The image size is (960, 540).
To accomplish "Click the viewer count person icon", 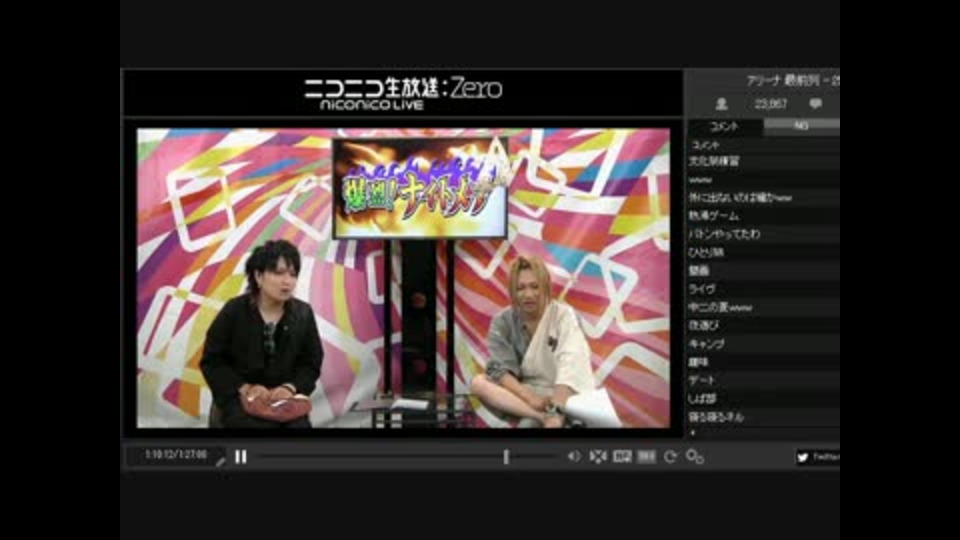I will click(x=722, y=104).
